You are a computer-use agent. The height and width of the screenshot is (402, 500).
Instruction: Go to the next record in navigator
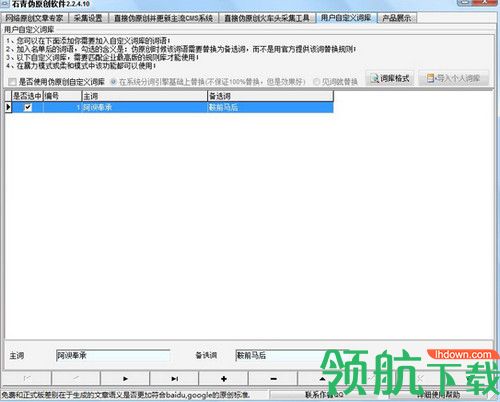click(x=125, y=379)
